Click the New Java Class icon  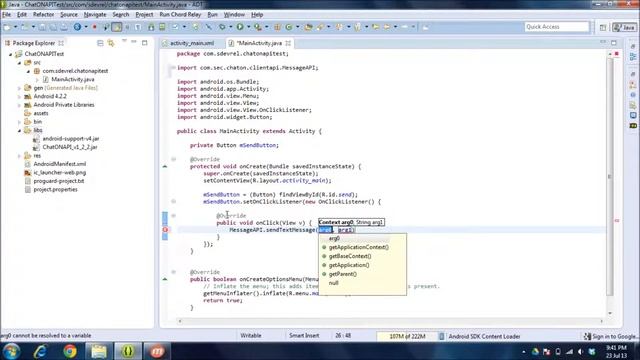pos(289,27)
